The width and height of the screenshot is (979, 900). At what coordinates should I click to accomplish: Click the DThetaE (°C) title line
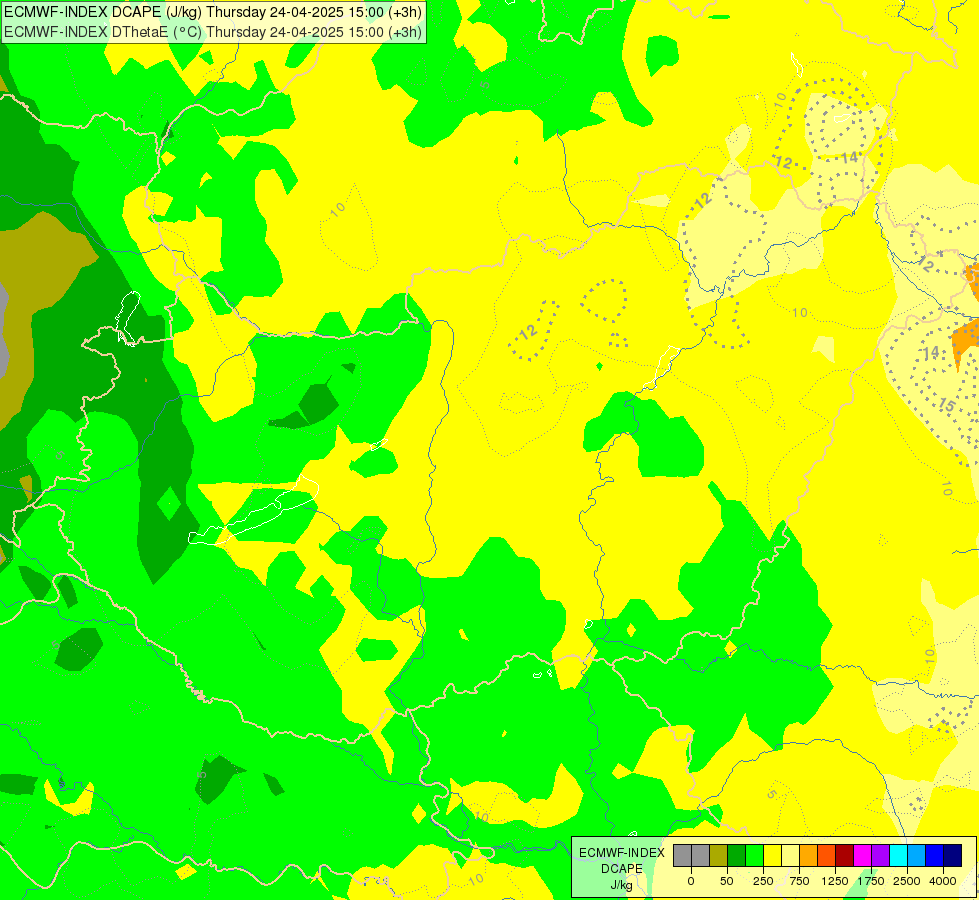click(213, 32)
